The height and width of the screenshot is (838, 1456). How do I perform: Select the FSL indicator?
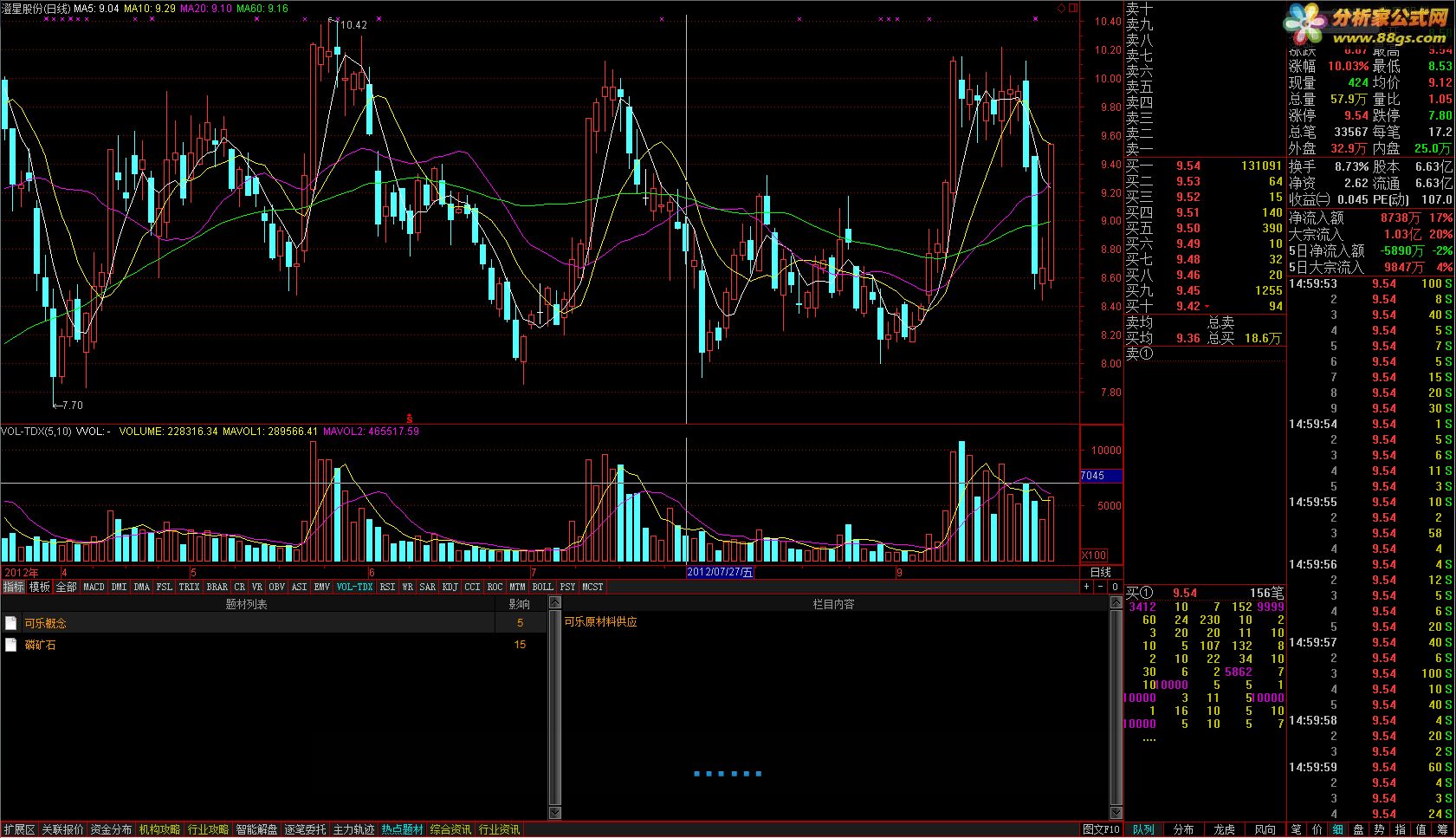coord(165,587)
